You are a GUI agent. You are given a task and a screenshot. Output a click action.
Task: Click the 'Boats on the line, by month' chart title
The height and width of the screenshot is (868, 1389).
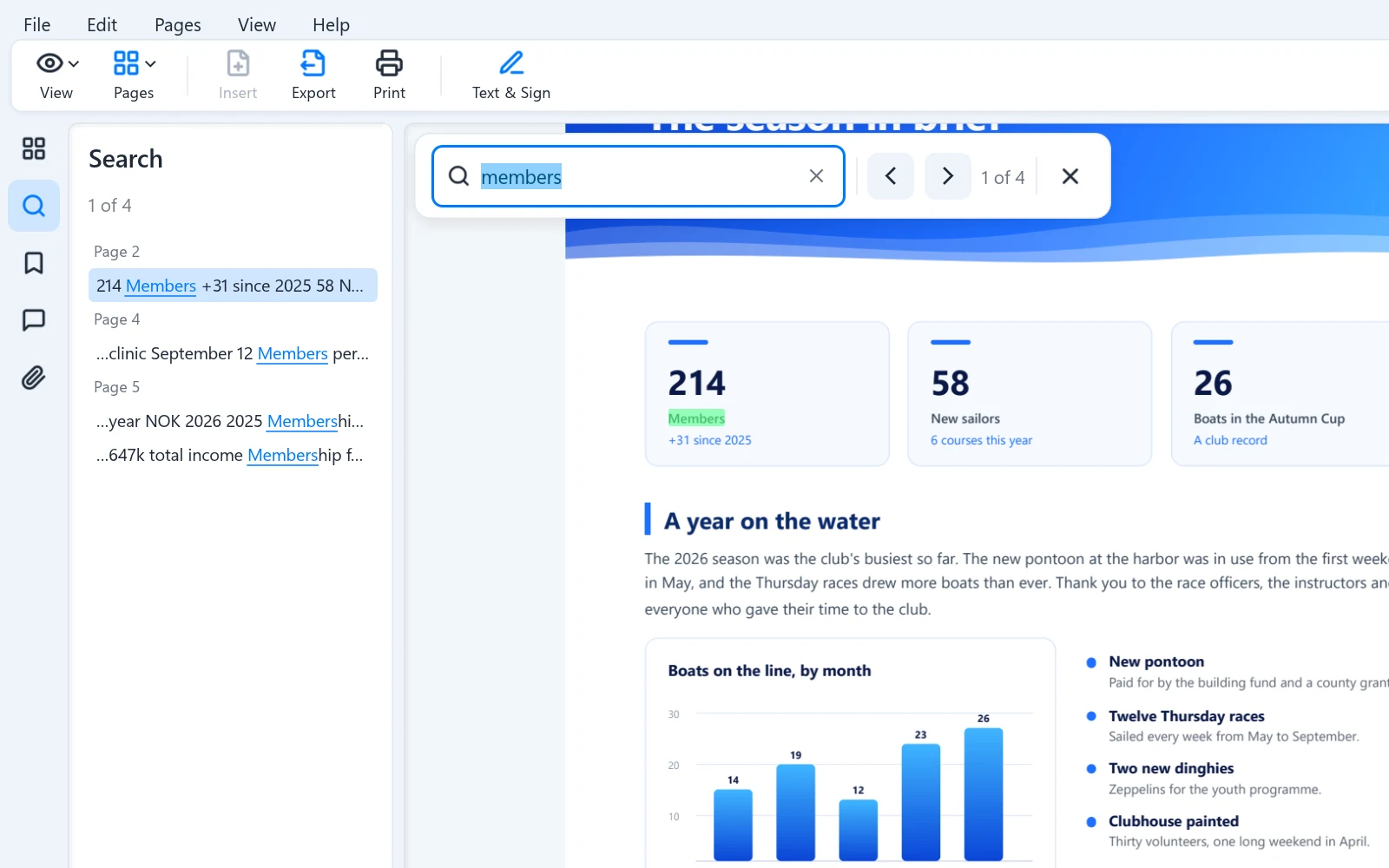tap(769, 671)
